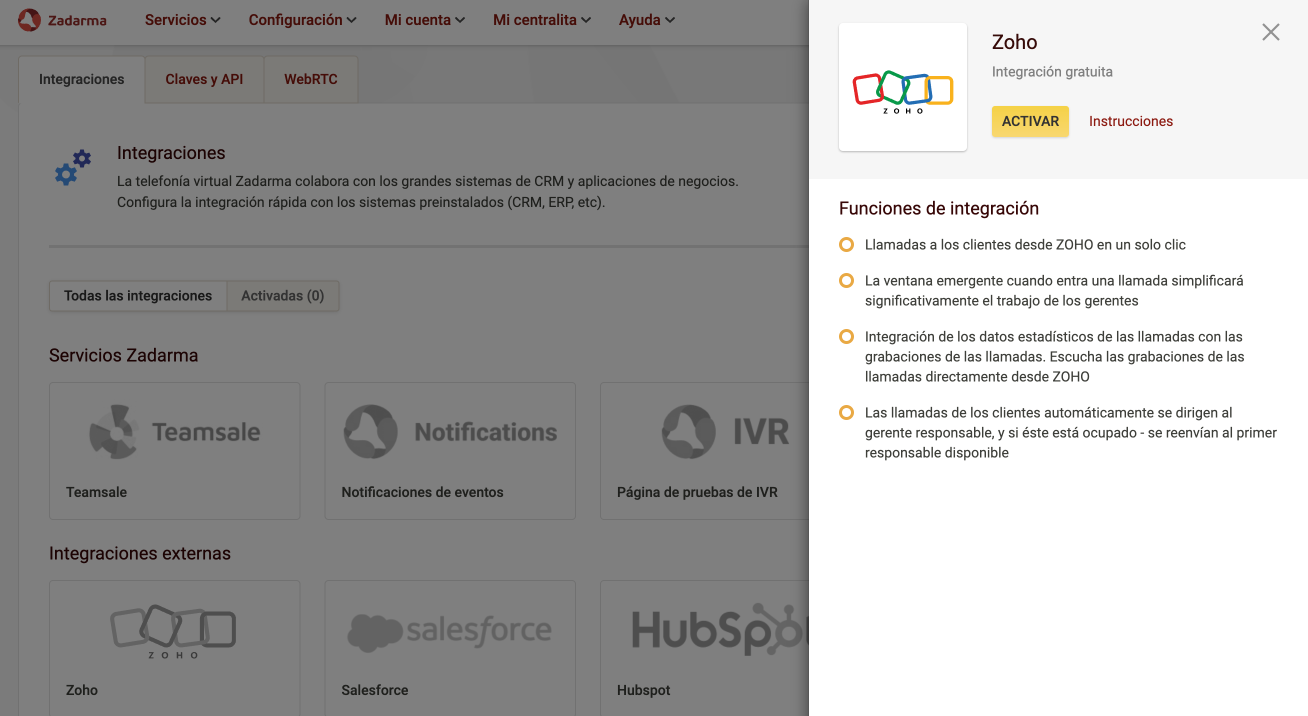Click the Zadarma logo in header
This screenshot has height=716, width=1308.
(62, 20)
